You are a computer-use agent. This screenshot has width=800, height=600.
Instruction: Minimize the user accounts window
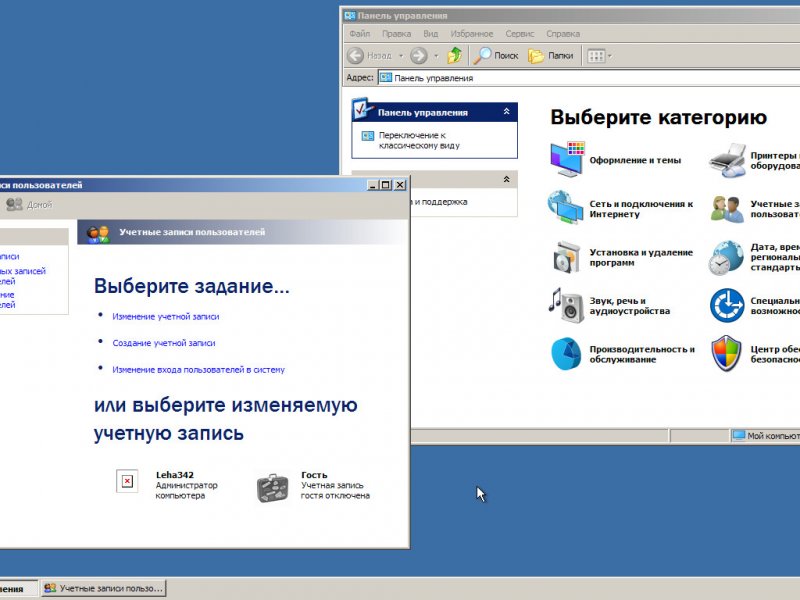[373, 185]
